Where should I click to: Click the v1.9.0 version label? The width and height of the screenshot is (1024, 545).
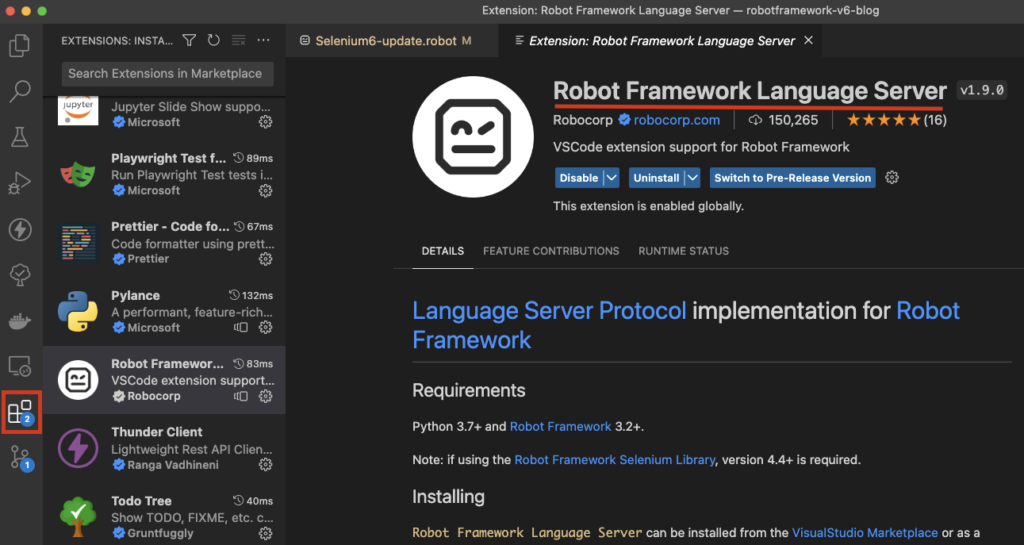click(982, 90)
